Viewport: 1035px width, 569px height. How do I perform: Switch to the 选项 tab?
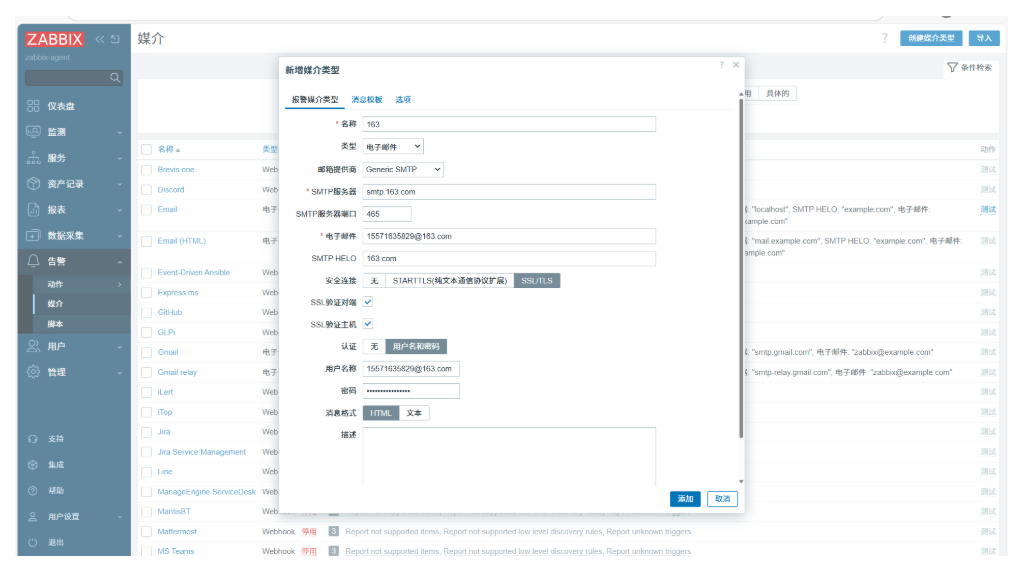coord(403,100)
